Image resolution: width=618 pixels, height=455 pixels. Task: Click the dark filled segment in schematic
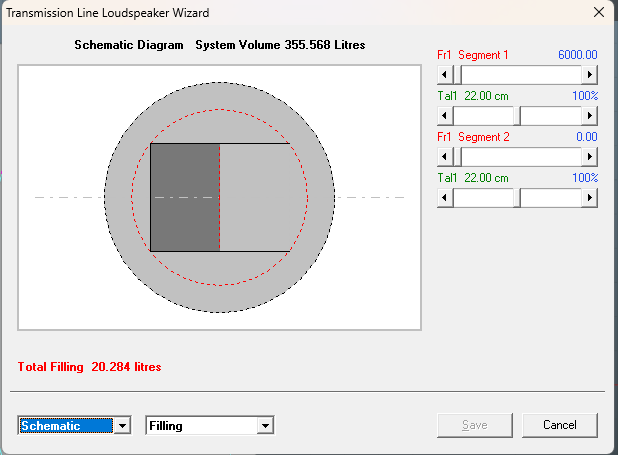click(185, 197)
